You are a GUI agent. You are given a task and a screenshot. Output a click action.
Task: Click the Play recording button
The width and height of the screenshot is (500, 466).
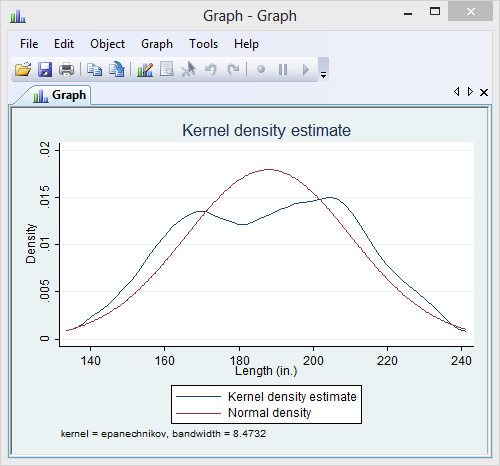305,69
